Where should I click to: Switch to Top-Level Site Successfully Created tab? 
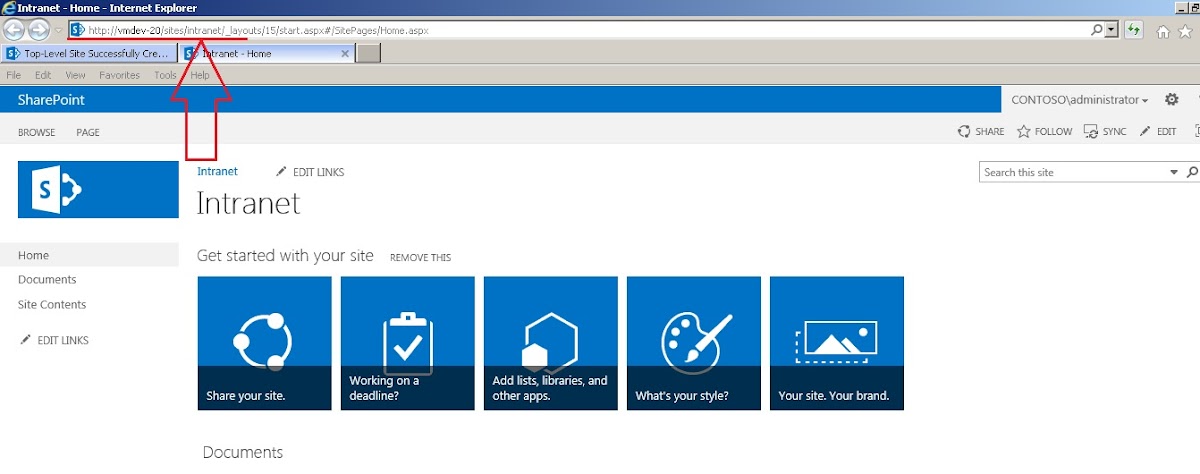tap(89, 53)
